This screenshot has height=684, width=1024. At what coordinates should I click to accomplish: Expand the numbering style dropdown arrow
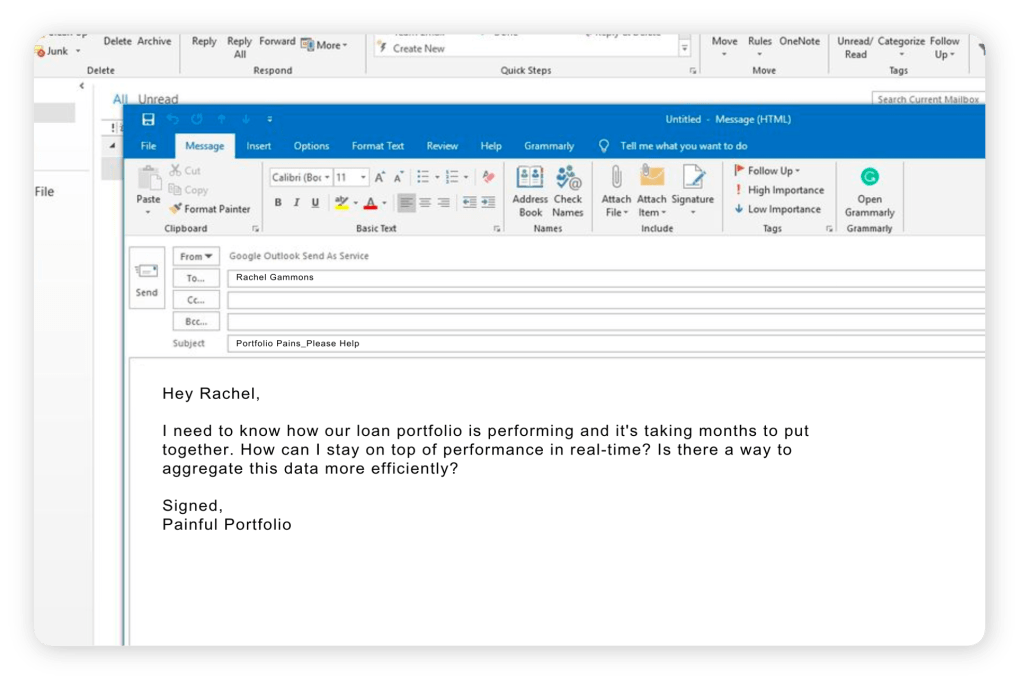[466, 177]
